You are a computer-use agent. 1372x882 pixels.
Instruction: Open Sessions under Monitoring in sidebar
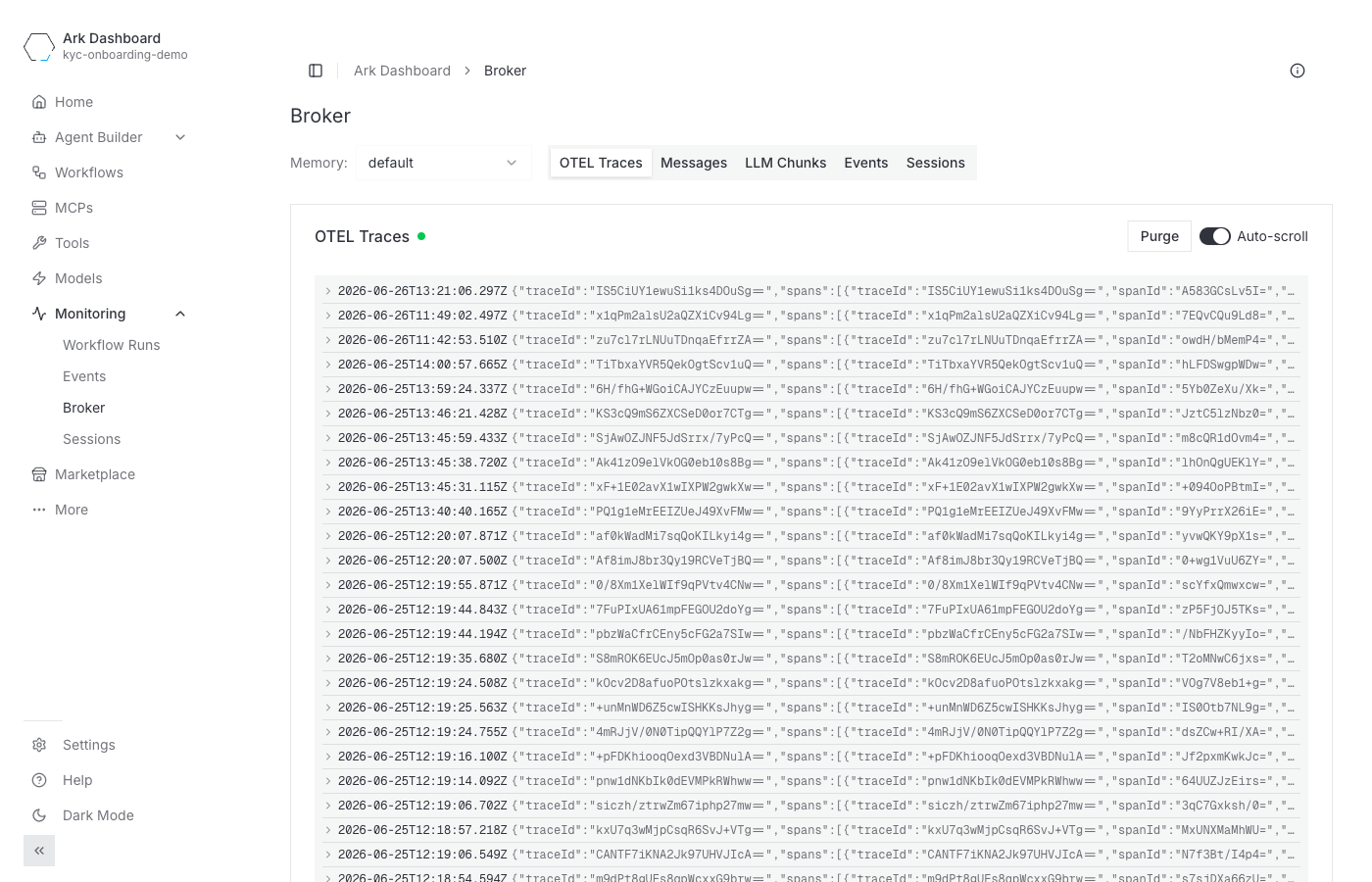point(91,439)
